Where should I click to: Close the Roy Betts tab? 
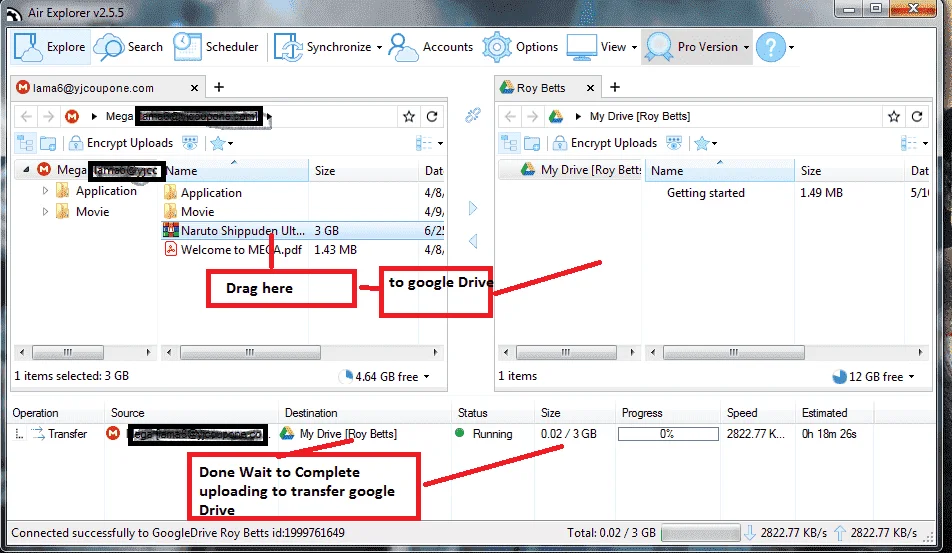point(590,88)
